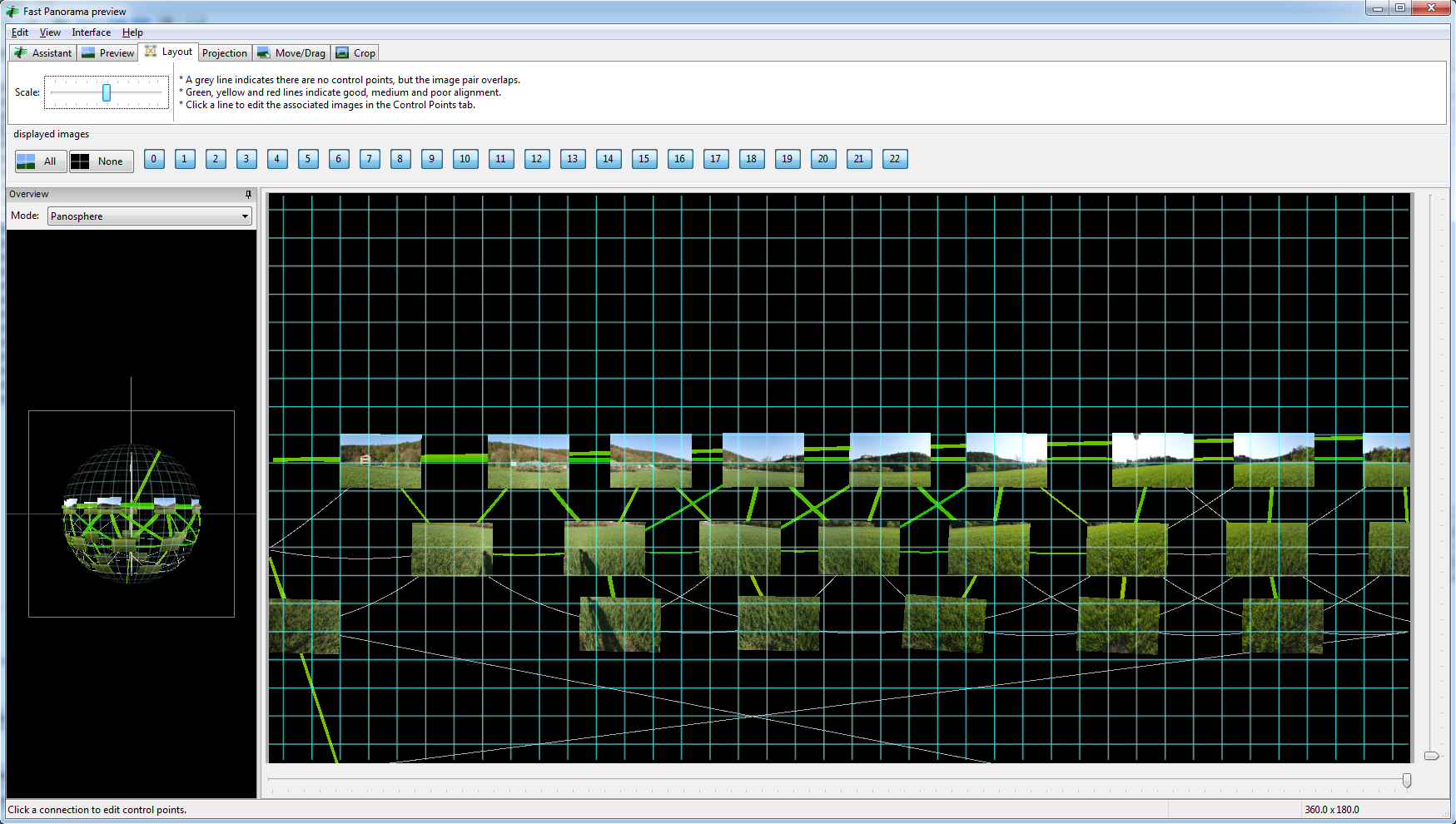Toggle display of image 22

click(894, 159)
